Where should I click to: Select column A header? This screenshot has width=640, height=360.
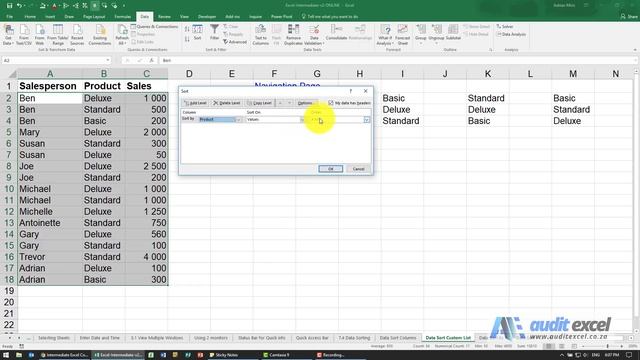50,74
